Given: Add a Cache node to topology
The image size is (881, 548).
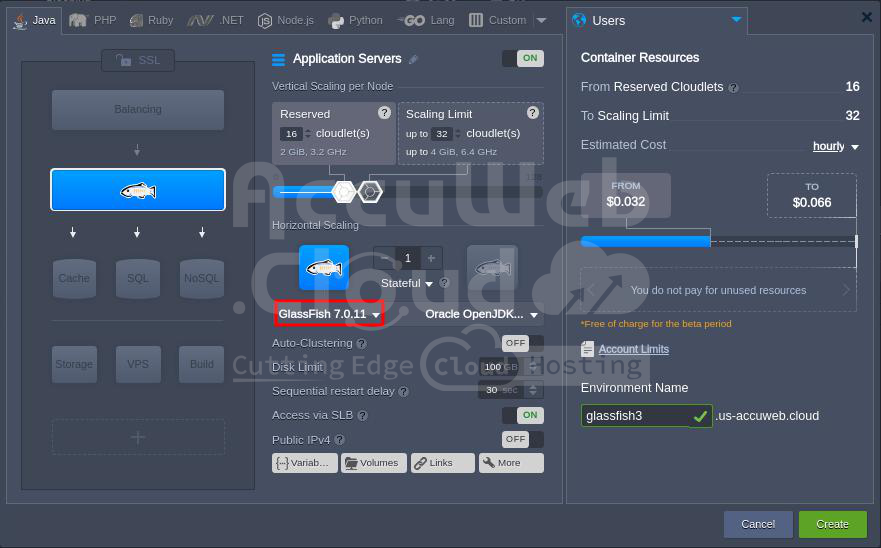Looking at the screenshot, I should [x=74, y=279].
